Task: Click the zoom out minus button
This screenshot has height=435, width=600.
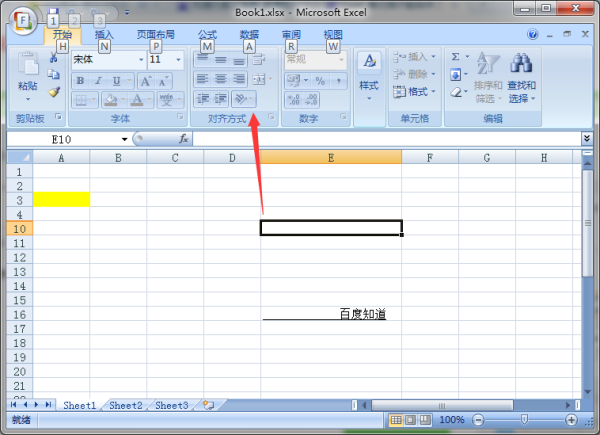Action: [478, 420]
